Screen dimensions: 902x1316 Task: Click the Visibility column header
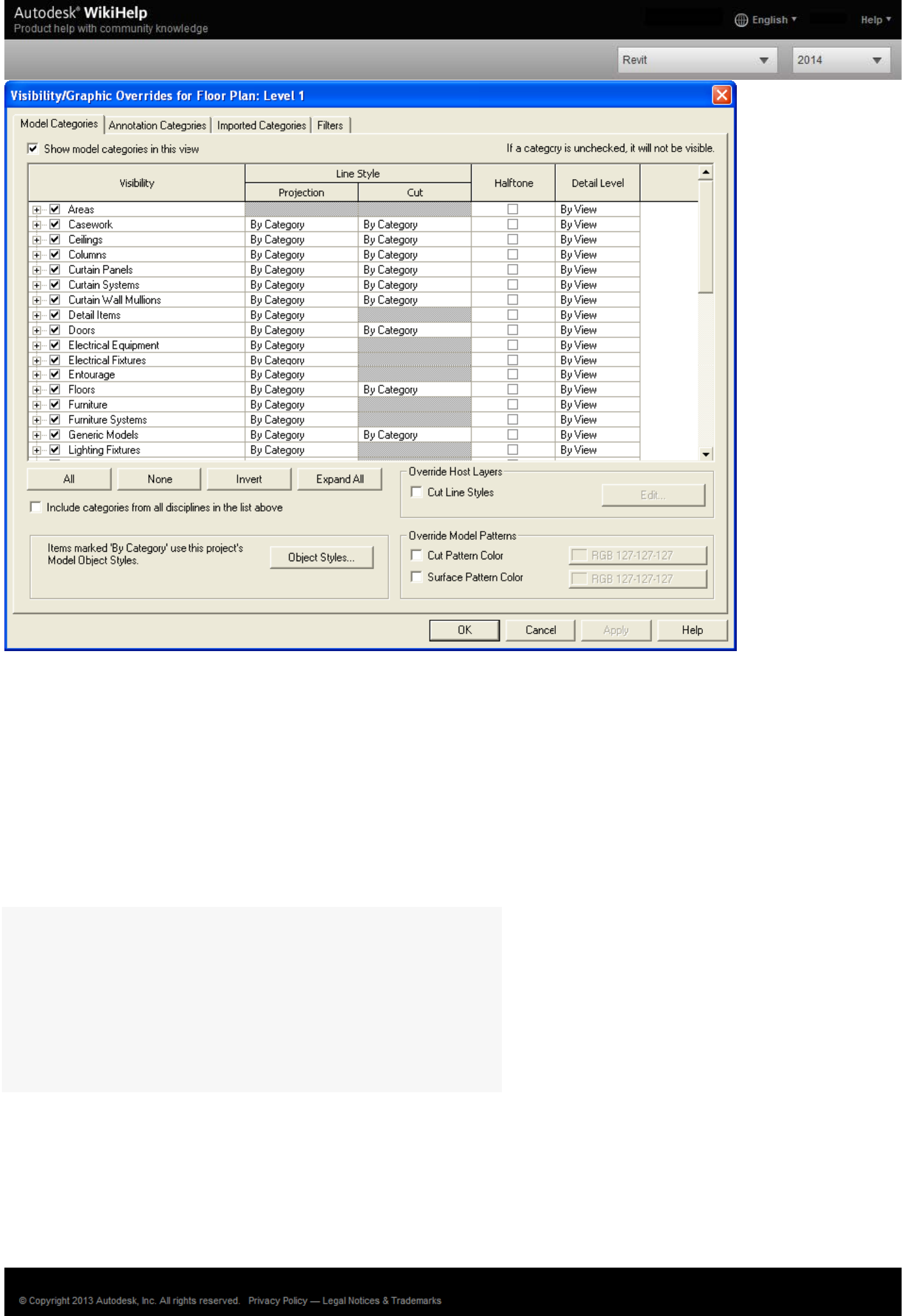point(136,183)
